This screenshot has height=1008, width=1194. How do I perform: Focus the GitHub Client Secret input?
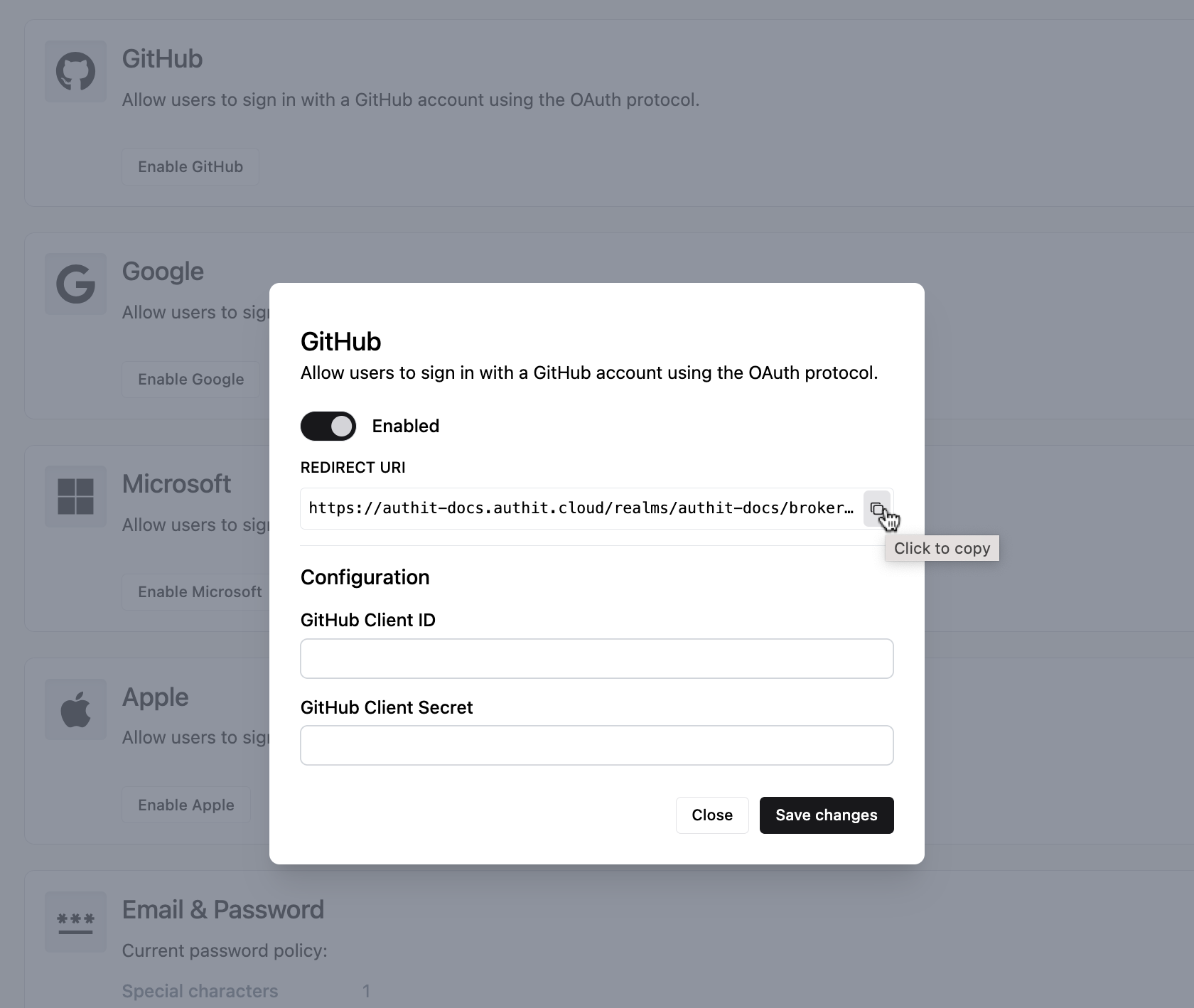pyautogui.click(x=596, y=745)
